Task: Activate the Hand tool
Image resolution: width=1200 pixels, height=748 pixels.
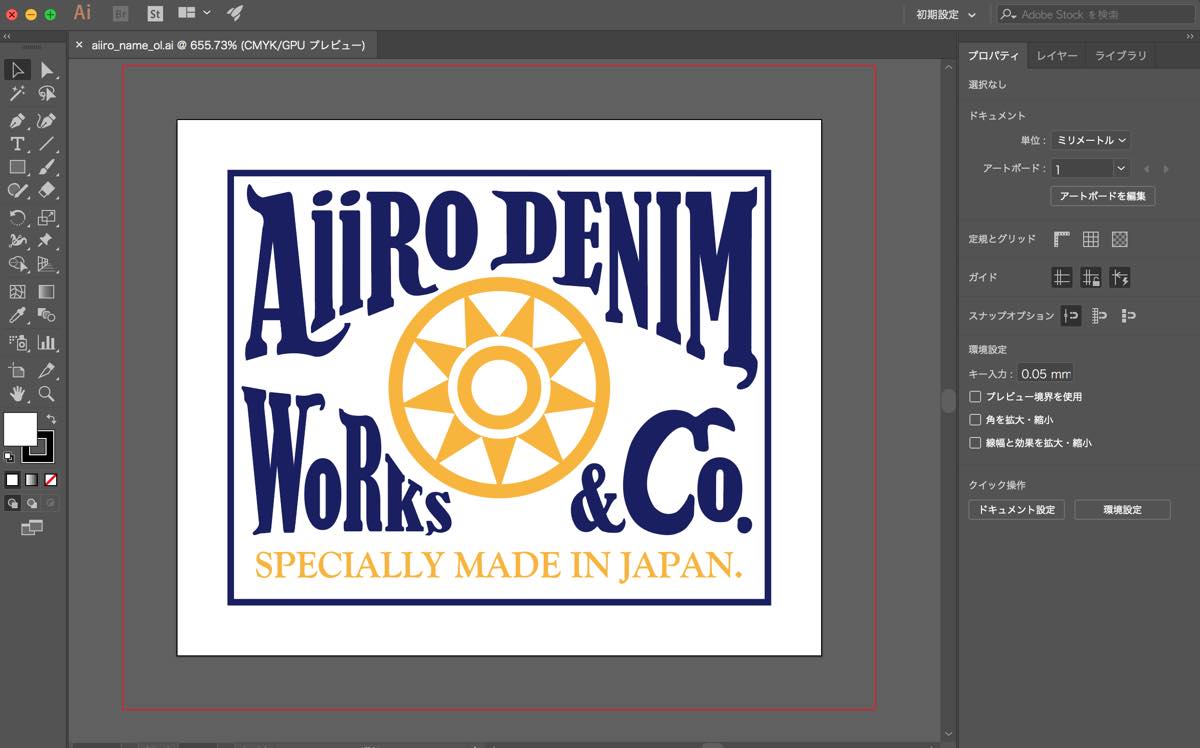Action: [17, 394]
